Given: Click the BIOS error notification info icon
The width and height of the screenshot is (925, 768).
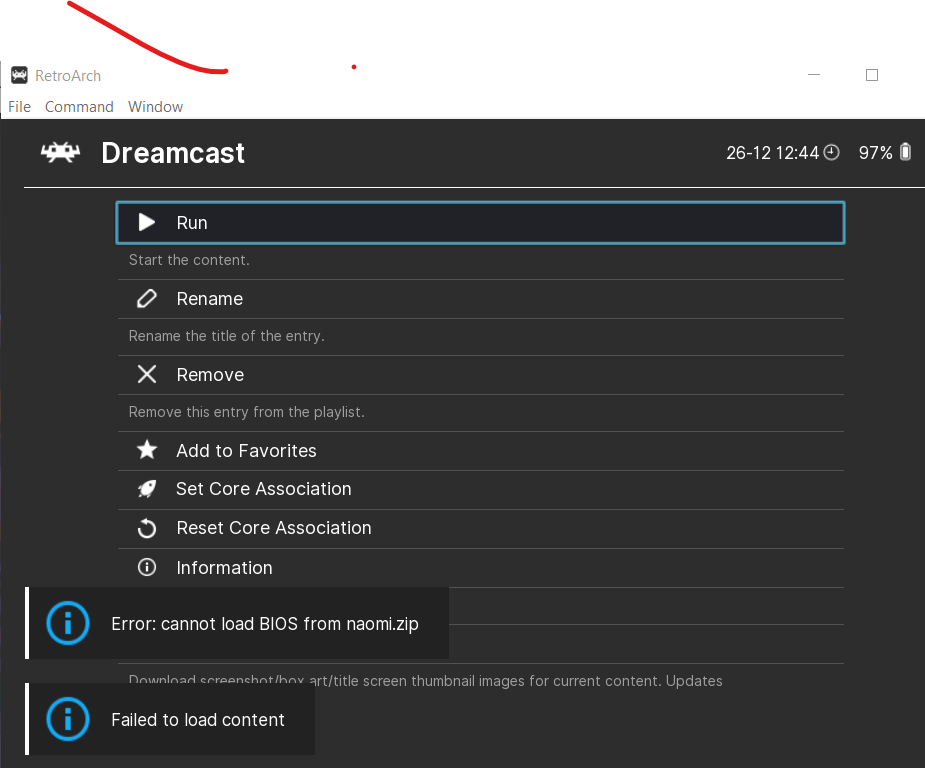Looking at the screenshot, I should point(68,623).
